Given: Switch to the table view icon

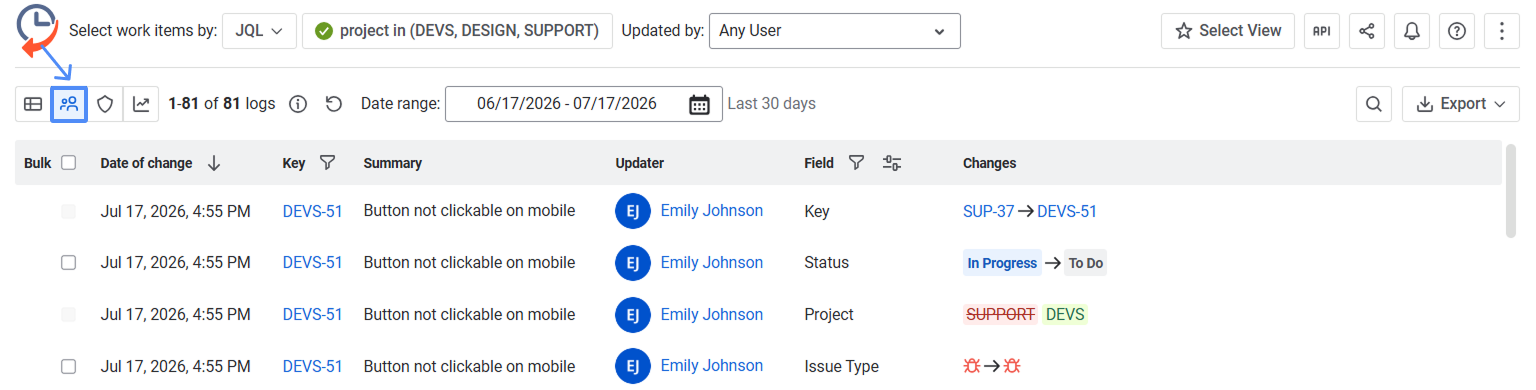Looking at the screenshot, I should (33, 104).
